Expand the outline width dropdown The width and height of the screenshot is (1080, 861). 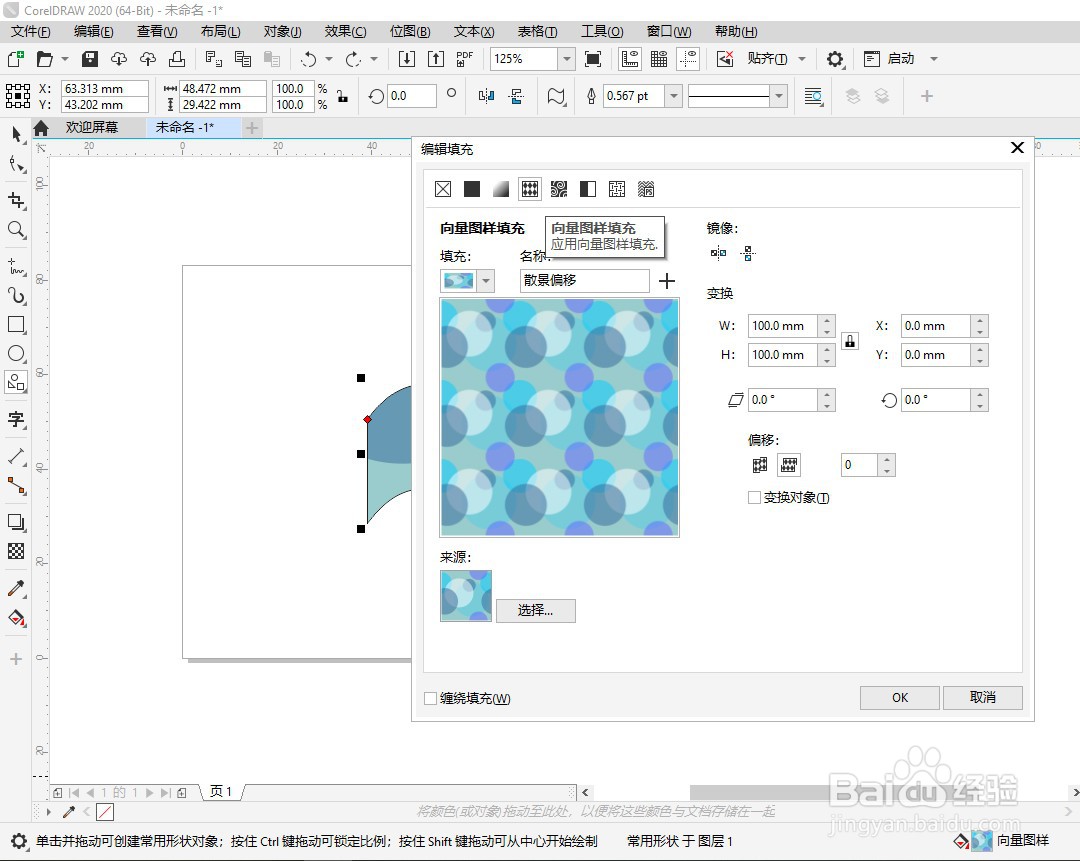click(674, 96)
